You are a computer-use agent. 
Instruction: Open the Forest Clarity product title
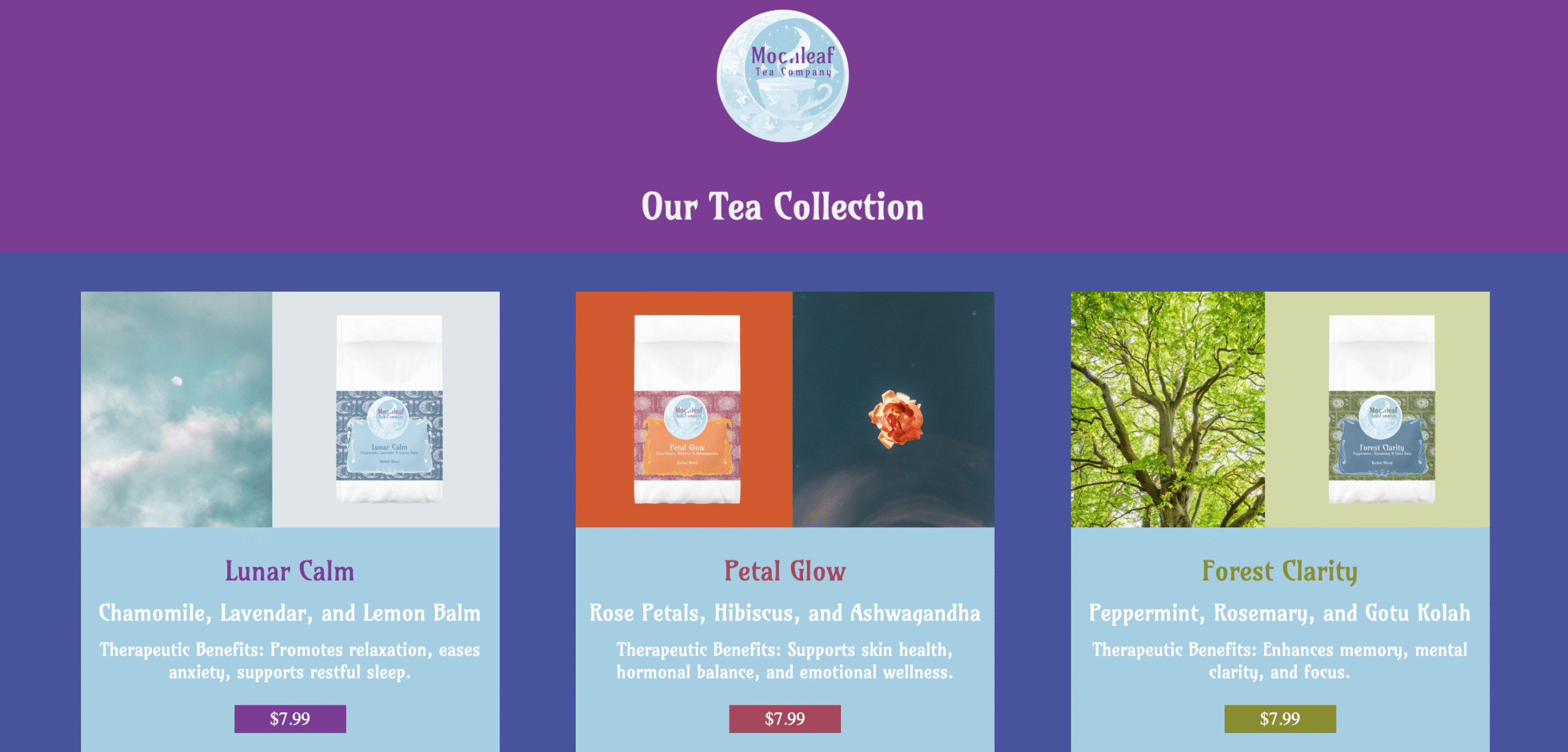point(1280,572)
